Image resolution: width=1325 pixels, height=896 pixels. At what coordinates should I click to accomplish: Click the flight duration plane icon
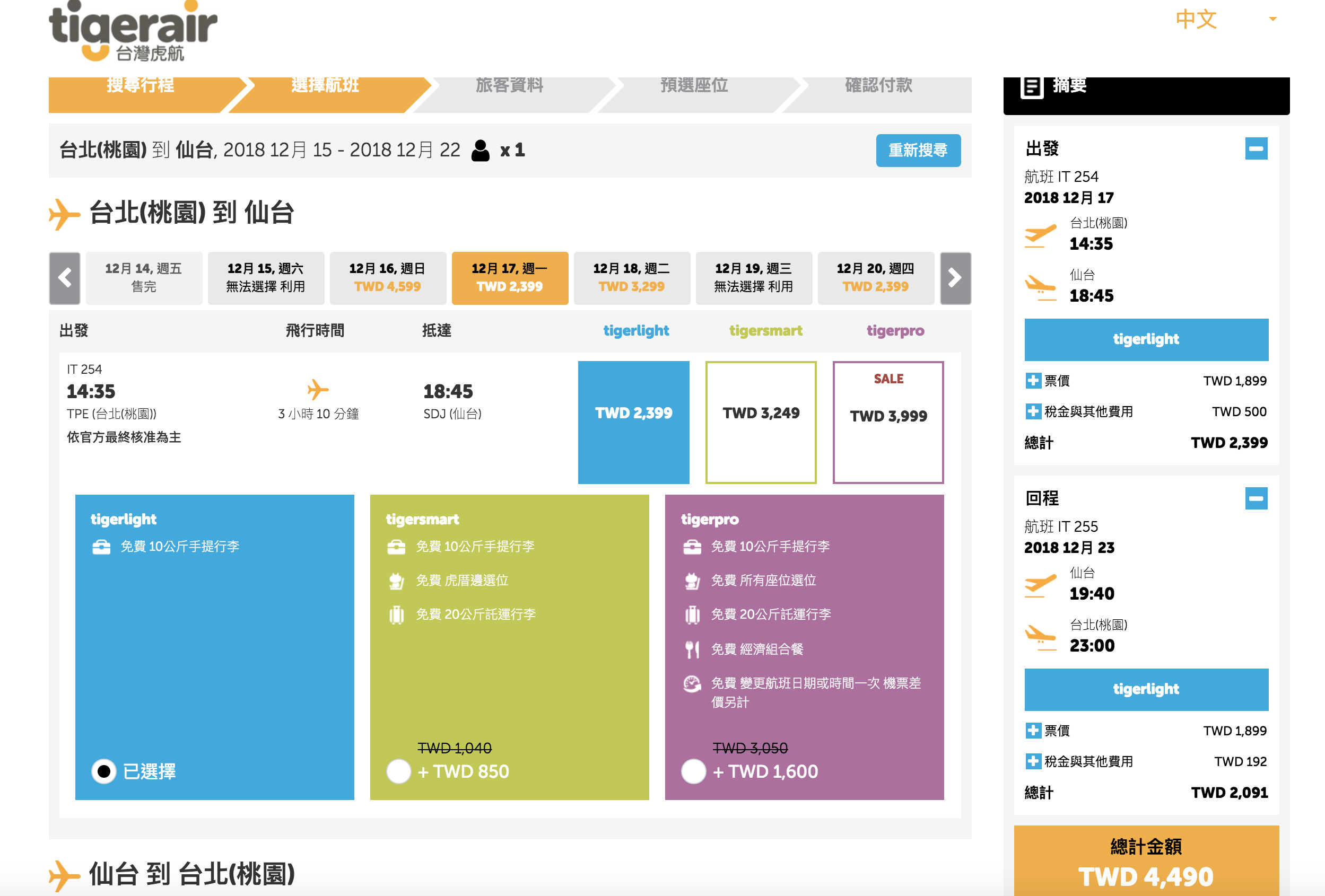point(318,390)
